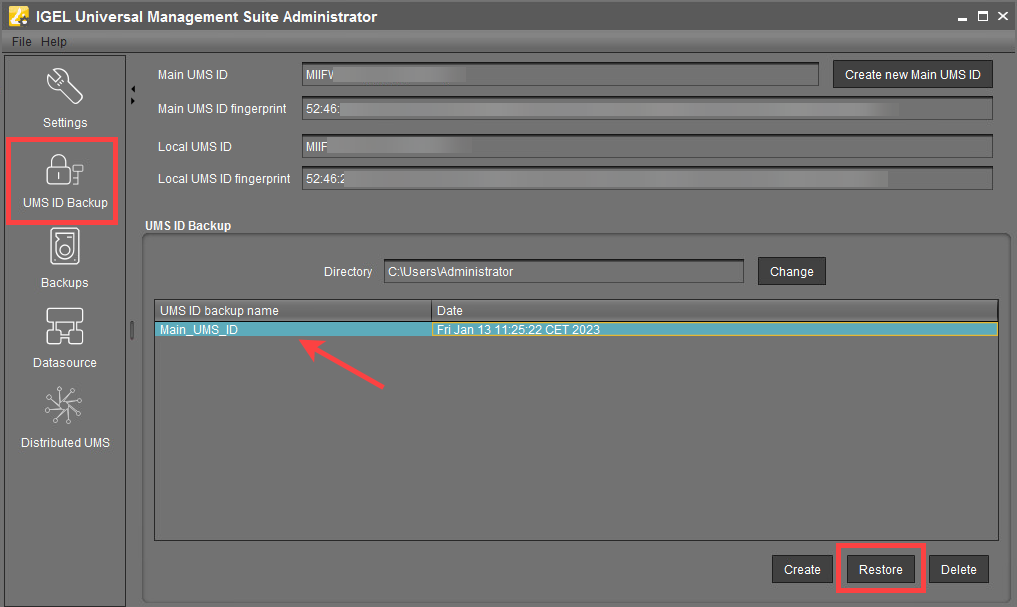Screen dimensions: 1017x607
Task: Click the Main UMS ID fingerprint field
Action: tap(646, 109)
